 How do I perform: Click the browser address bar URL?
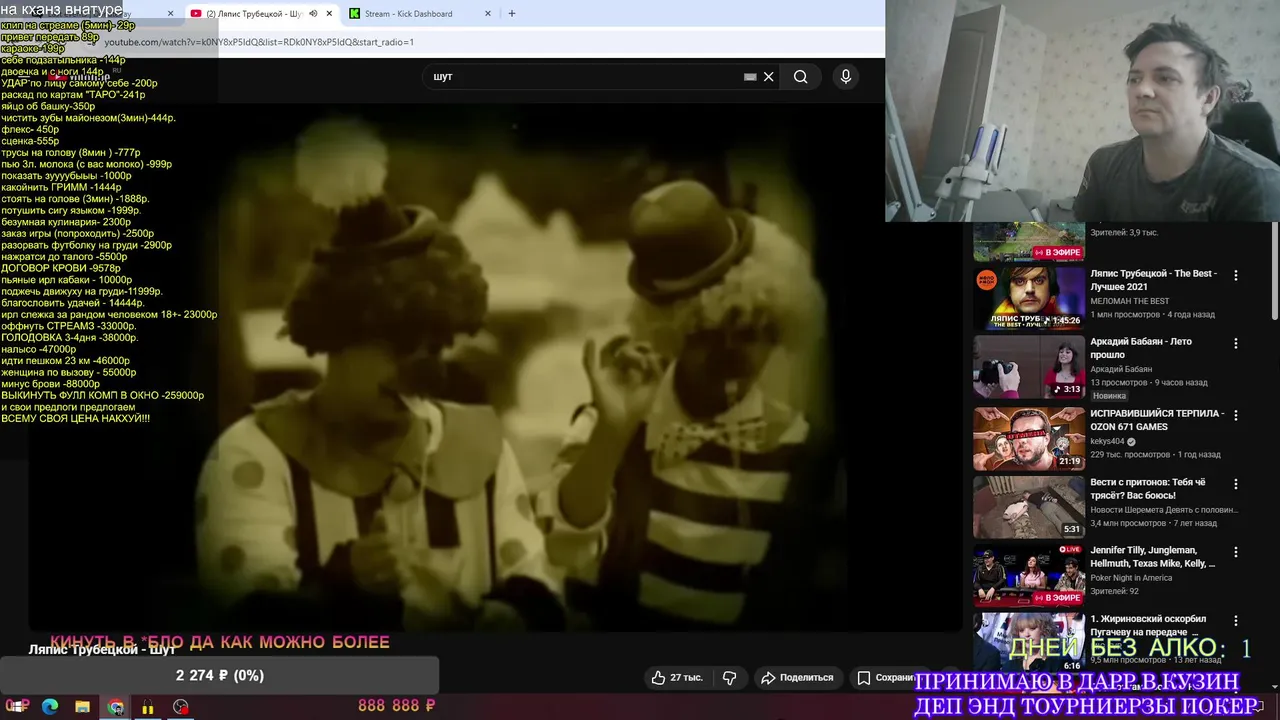tap(259, 42)
